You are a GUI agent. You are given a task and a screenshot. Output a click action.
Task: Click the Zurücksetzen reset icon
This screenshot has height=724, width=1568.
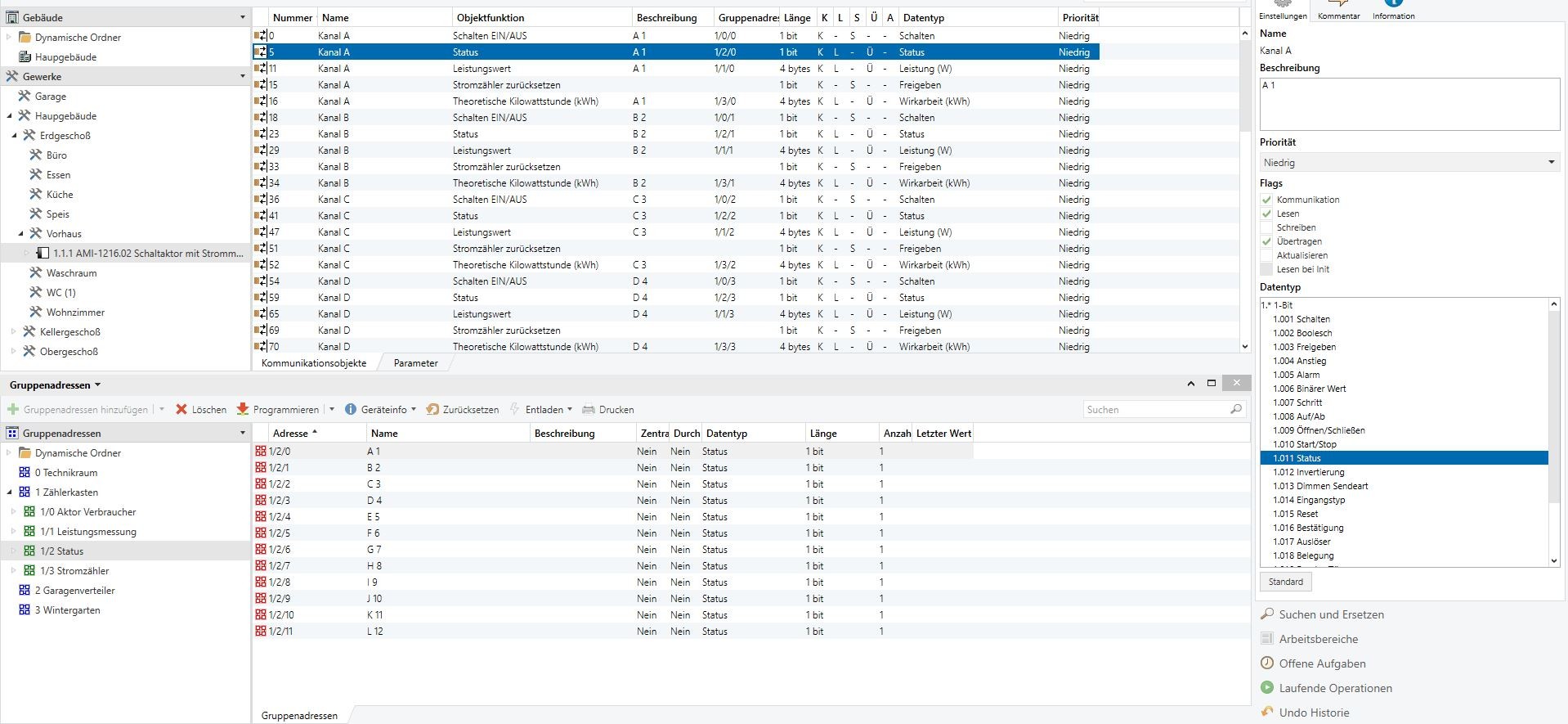pyautogui.click(x=432, y=409)
